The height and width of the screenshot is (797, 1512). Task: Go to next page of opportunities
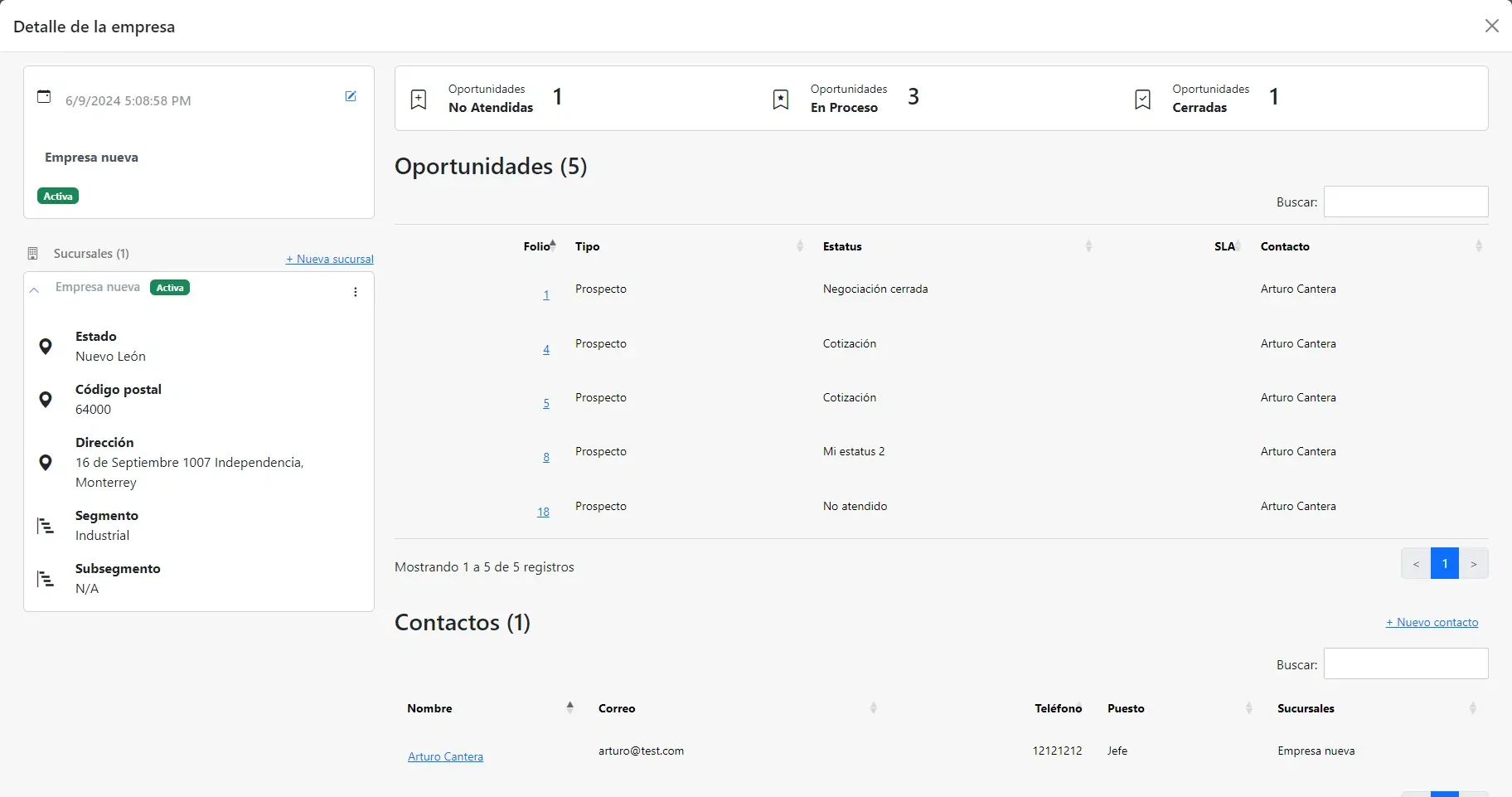(1474, 564)
